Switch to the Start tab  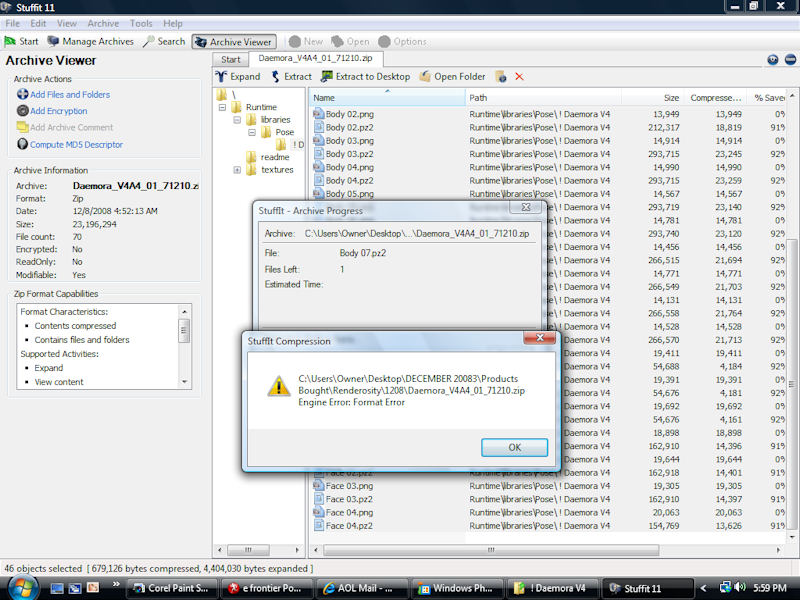point(231,59)
